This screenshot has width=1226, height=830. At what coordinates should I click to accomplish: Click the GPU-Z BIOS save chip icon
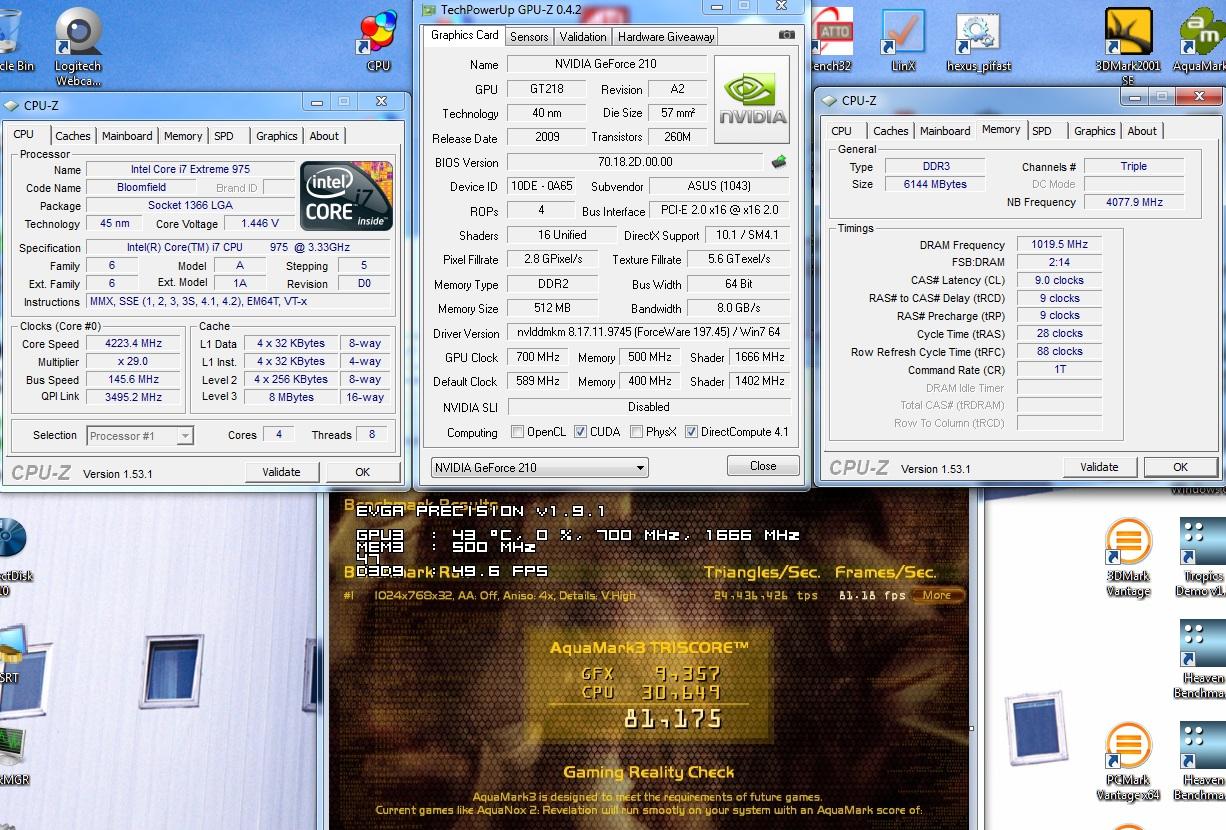tap(778, 162)
